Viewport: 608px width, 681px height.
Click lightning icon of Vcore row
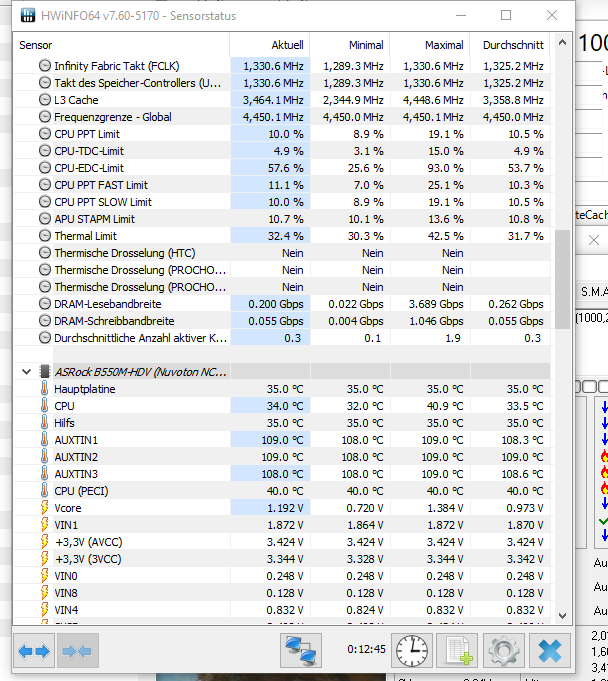pyautogui.click(x=44, y=508)
